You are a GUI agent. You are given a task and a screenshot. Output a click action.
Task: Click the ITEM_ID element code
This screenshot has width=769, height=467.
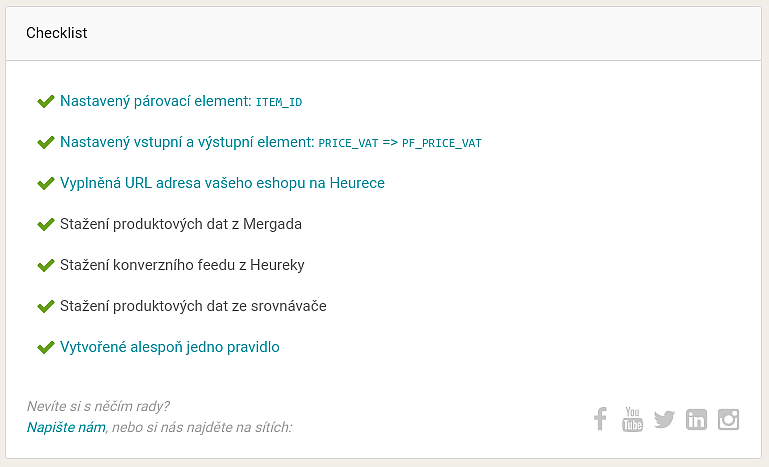pos(279,102)
